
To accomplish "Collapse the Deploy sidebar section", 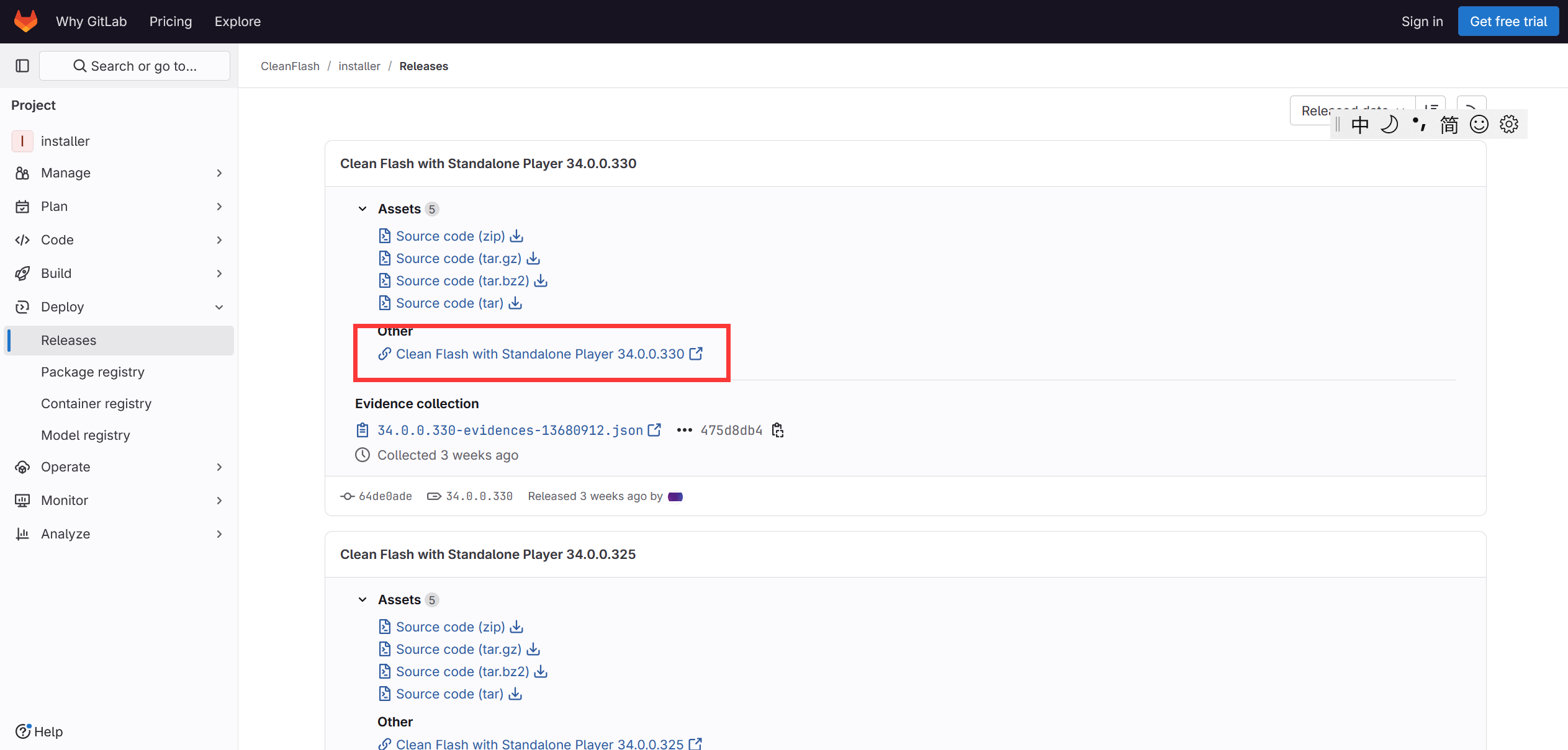I will (x=119, y=307).
